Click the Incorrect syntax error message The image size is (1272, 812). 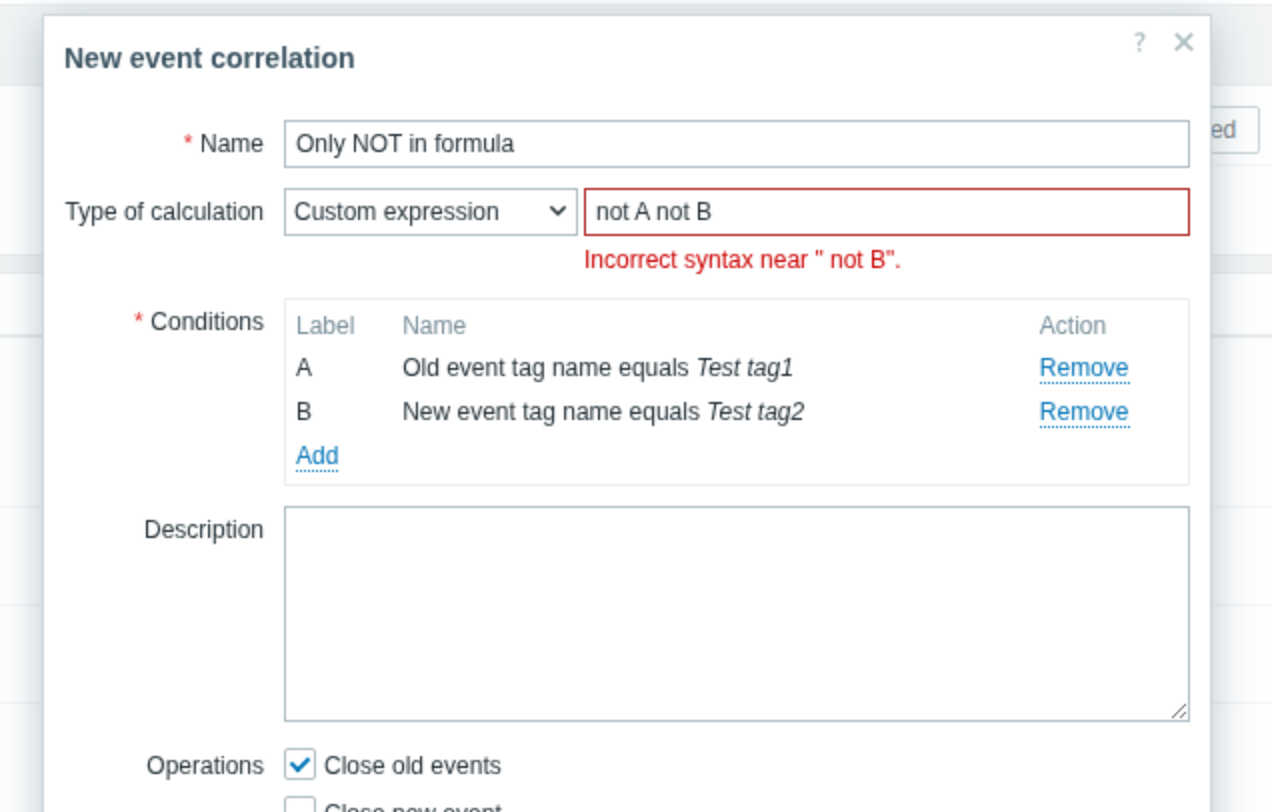(x=742, y=260)
